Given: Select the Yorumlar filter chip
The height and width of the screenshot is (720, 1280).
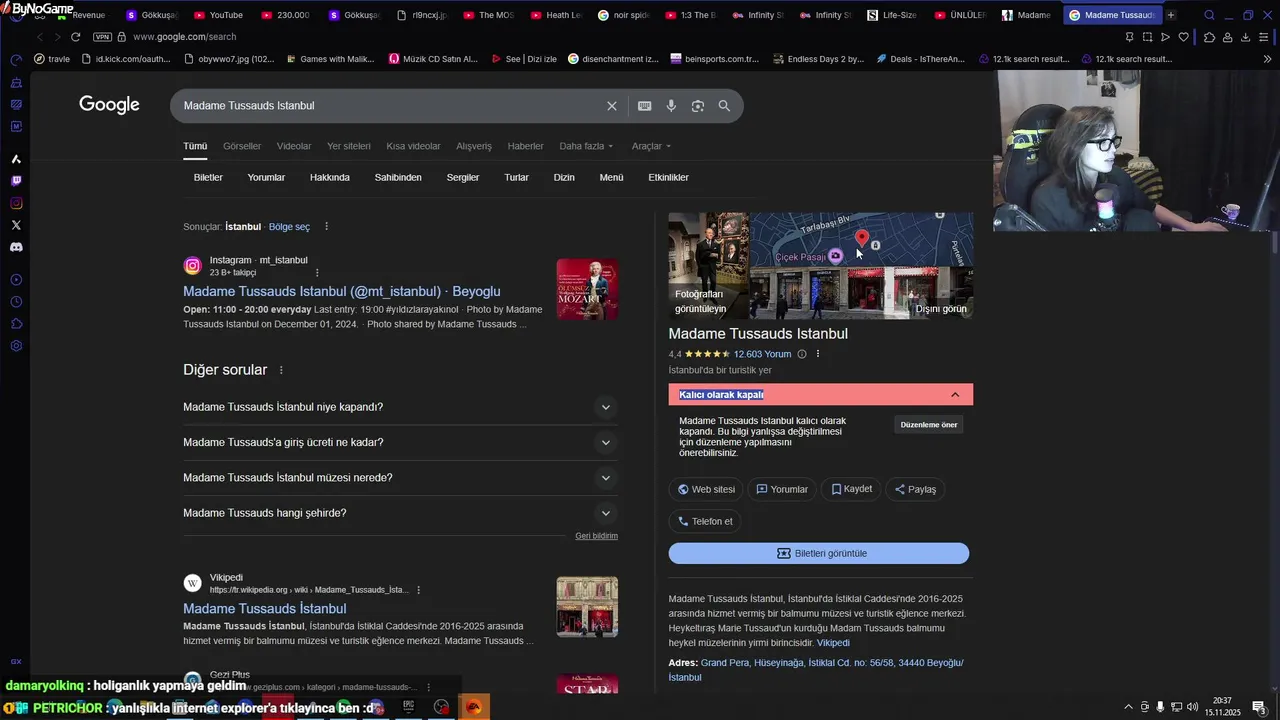Looking at the screenshot, I should tap(266, 178).
